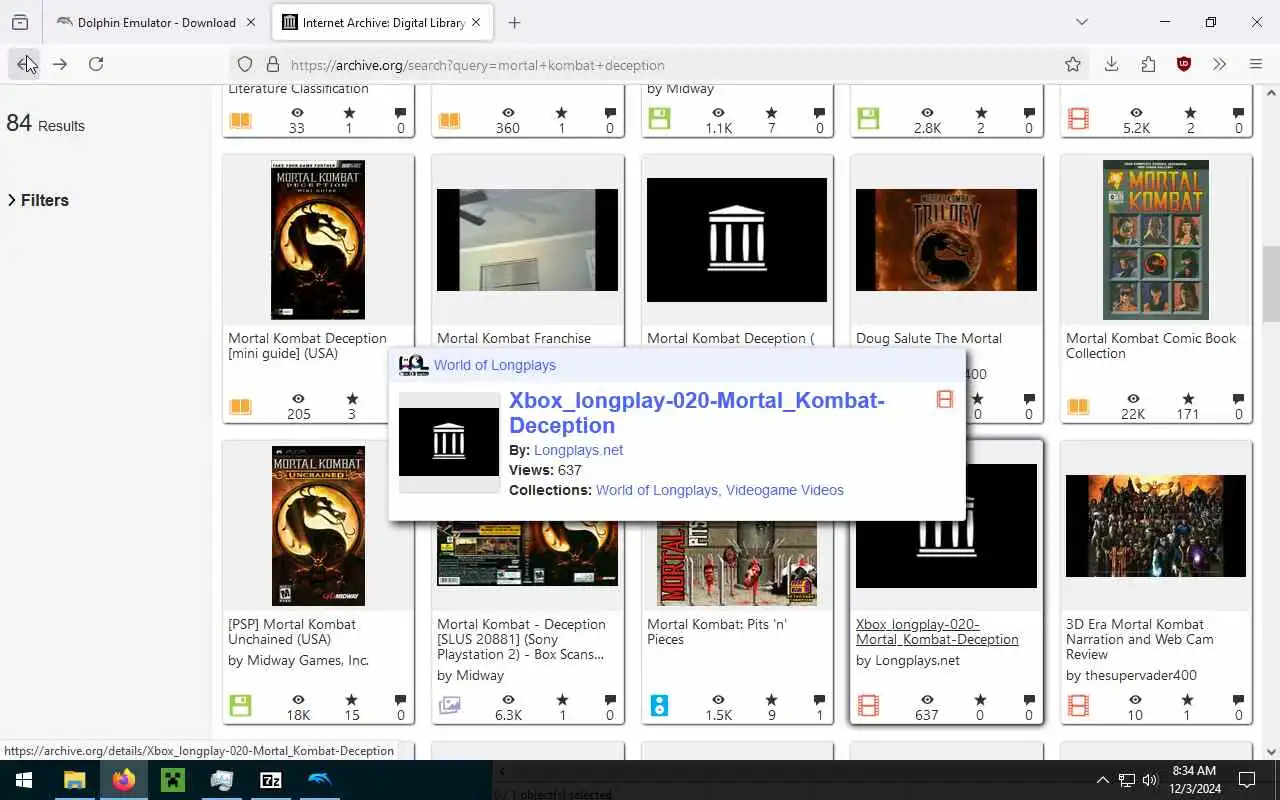Viewport: 1280px width, 800px height.
Task: Click the site padlock icon
Action: (272, 65)
